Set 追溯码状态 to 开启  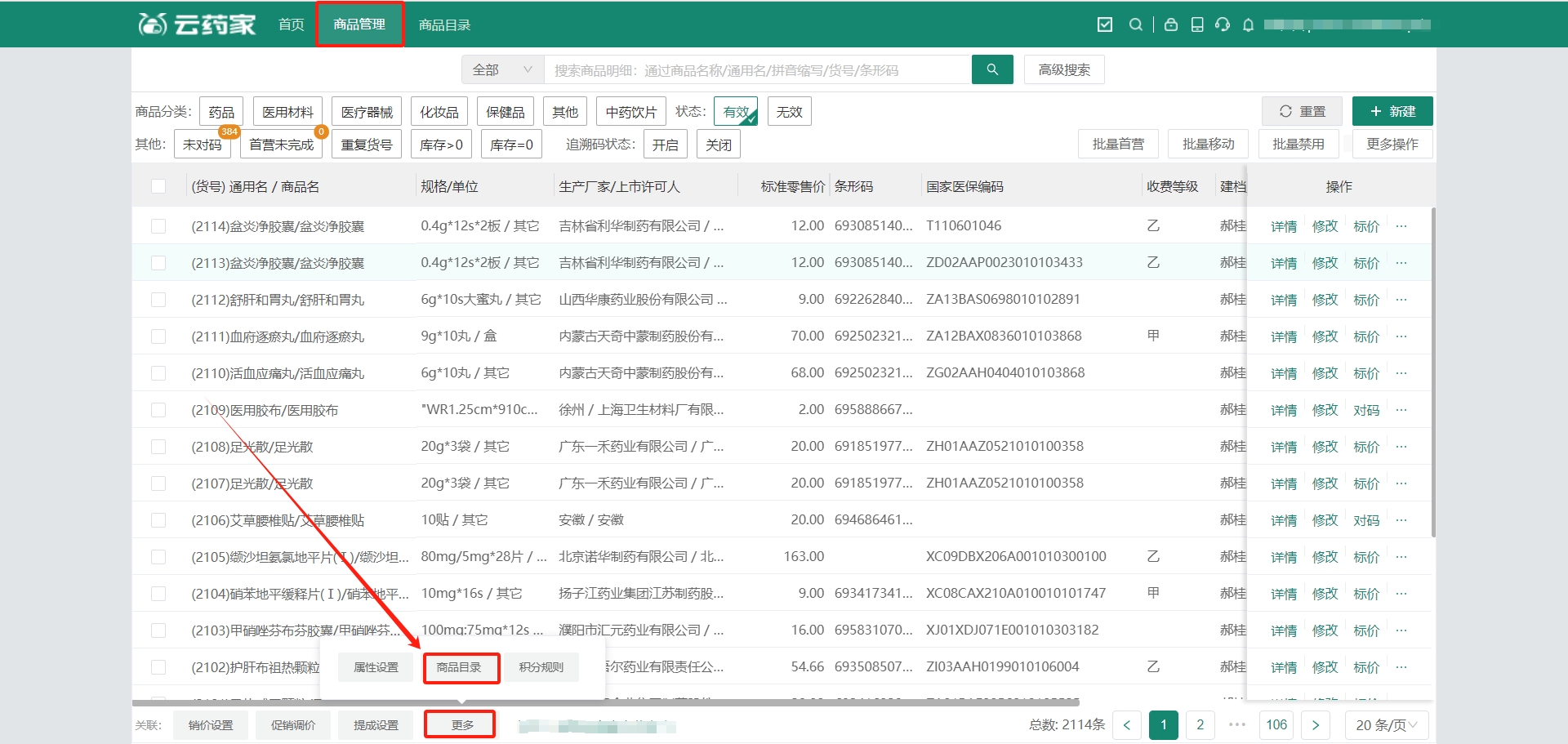click(x=665, y=145)
